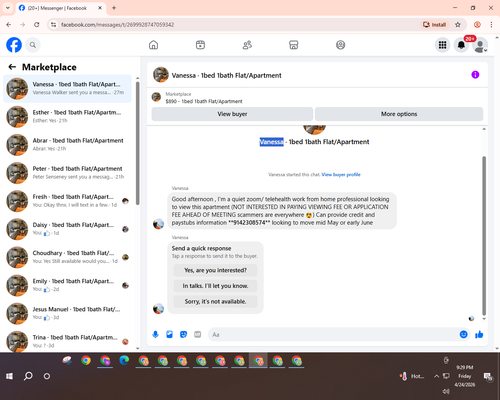This screenshot has width=500, height=400.
Task: Attach a photo icon in composer
Action: tap(169, 334)
